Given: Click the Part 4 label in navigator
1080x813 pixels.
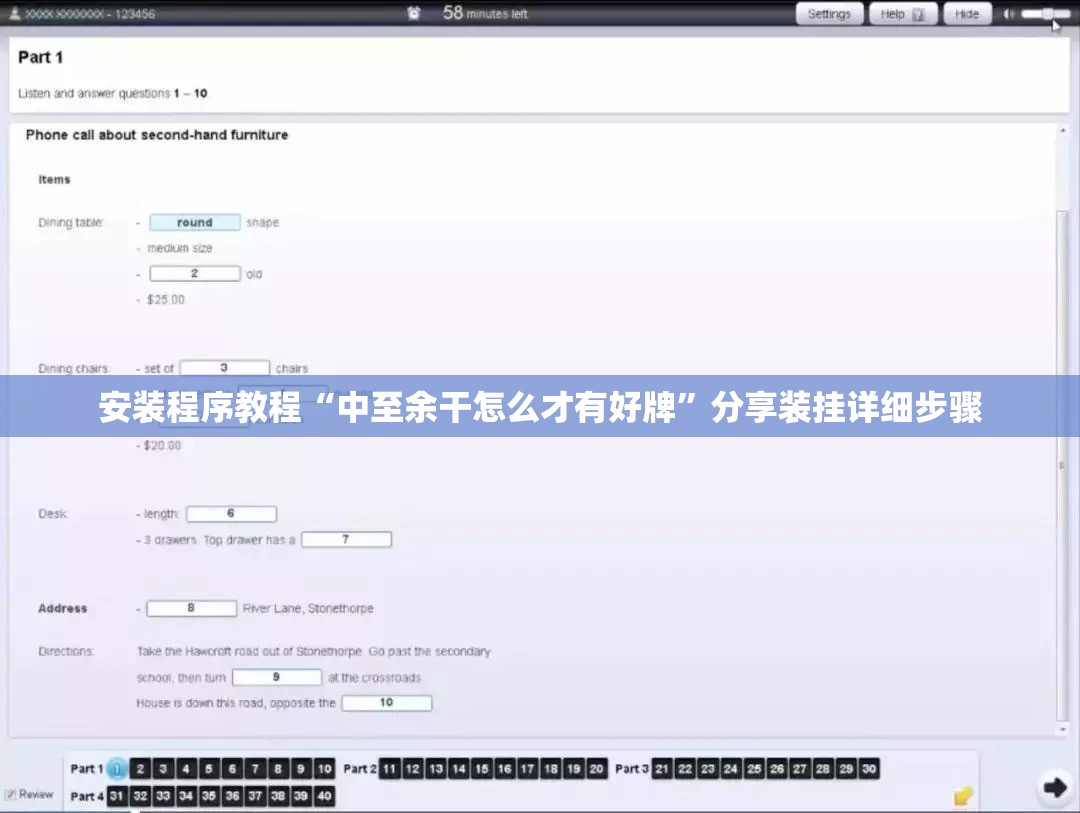Looking at the screenshot, I should (87, 796).
